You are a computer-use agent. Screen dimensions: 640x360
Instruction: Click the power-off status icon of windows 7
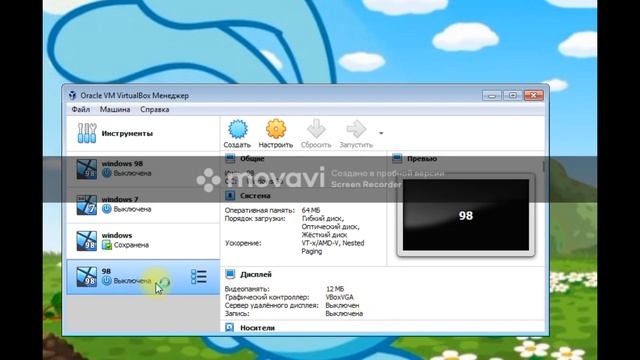coord(107,209)
